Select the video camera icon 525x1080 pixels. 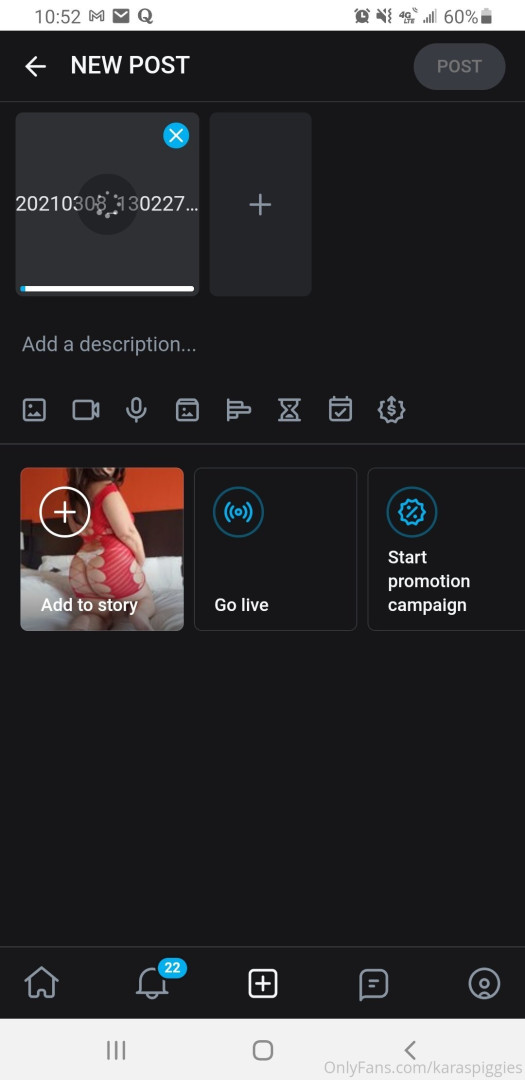point(85,411)
